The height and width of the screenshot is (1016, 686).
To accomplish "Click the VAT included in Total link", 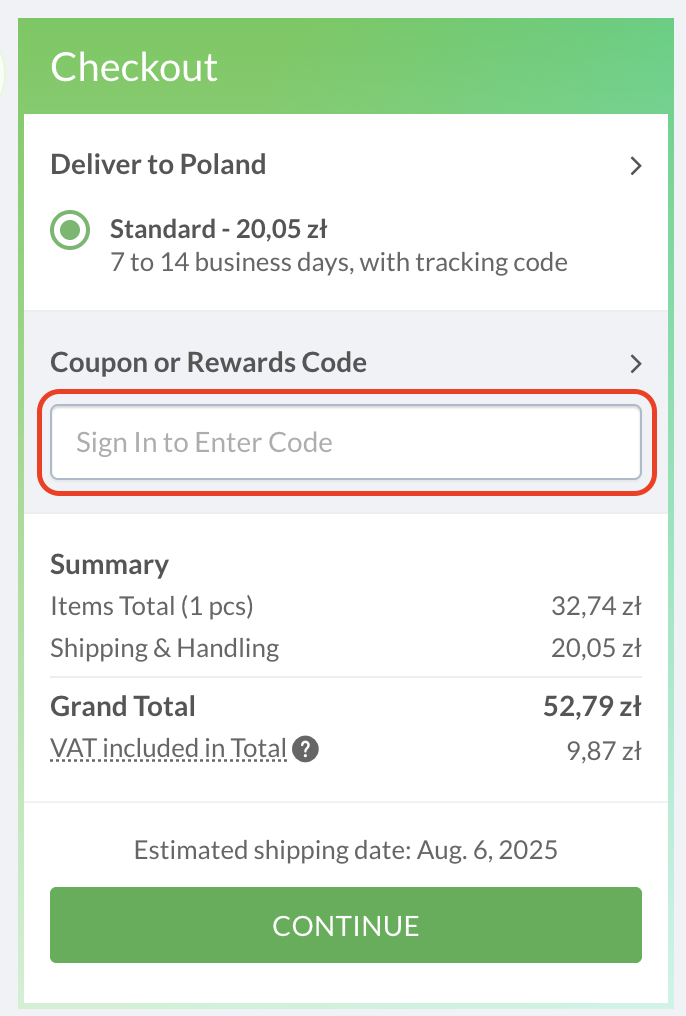I will (x=168, y=748).
